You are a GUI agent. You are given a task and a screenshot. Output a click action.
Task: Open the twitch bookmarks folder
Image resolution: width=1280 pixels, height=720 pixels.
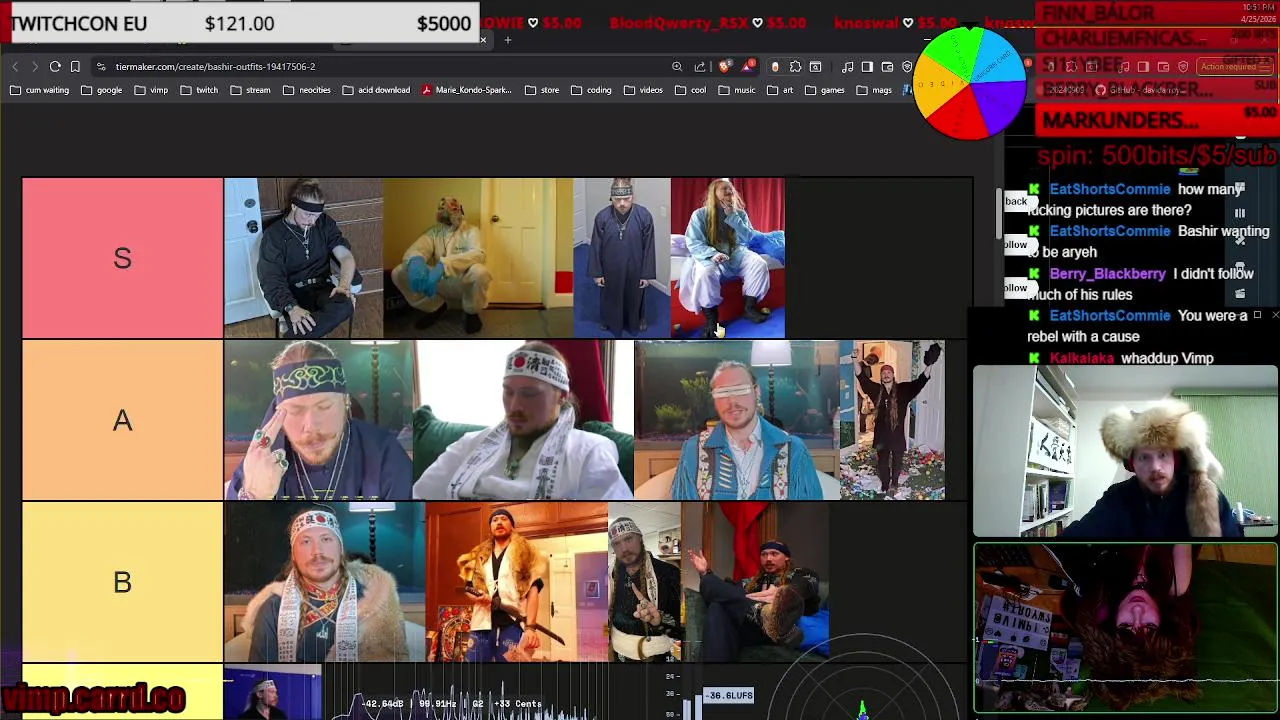coord(199,90)
